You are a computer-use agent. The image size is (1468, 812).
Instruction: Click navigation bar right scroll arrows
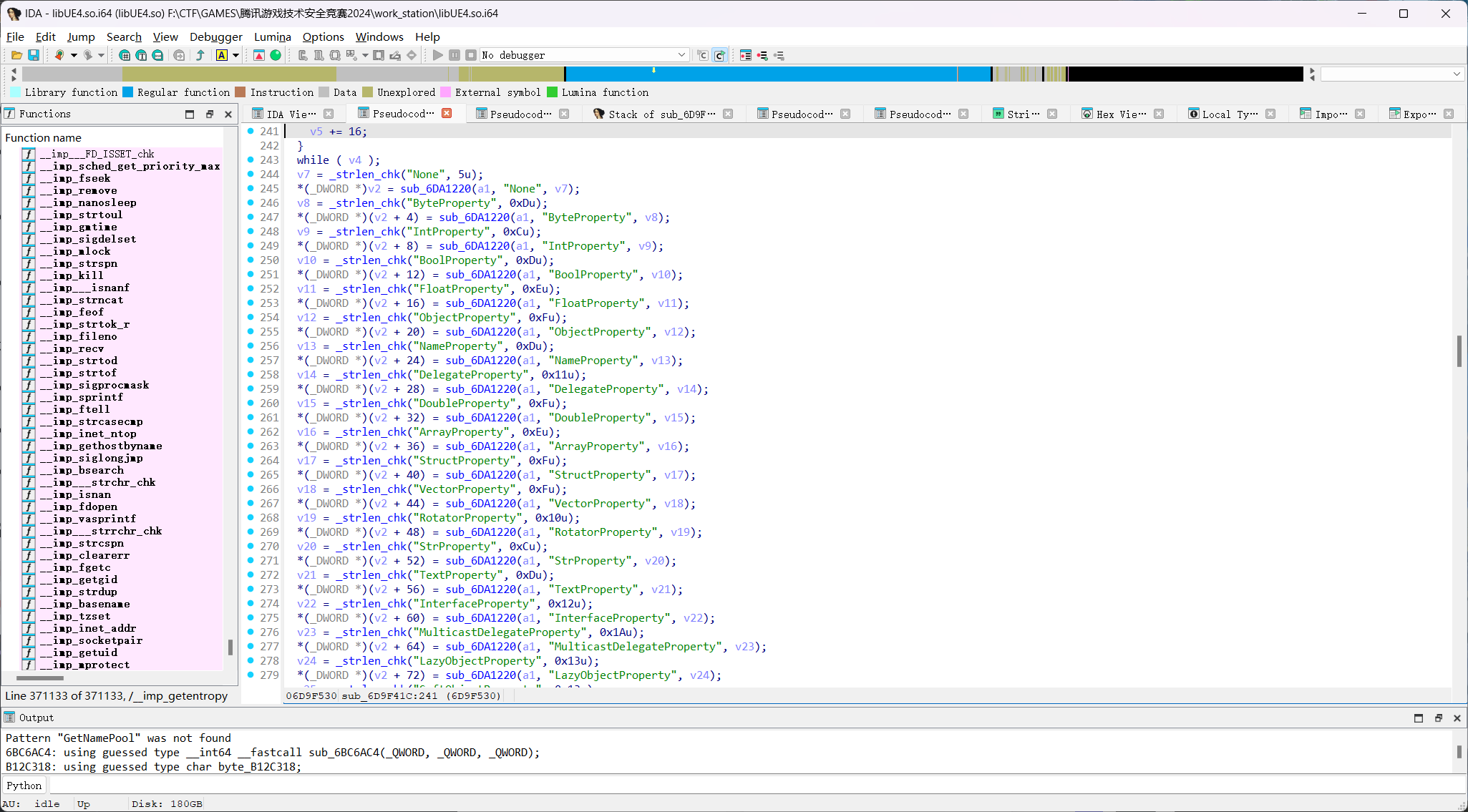[1312, 74]
